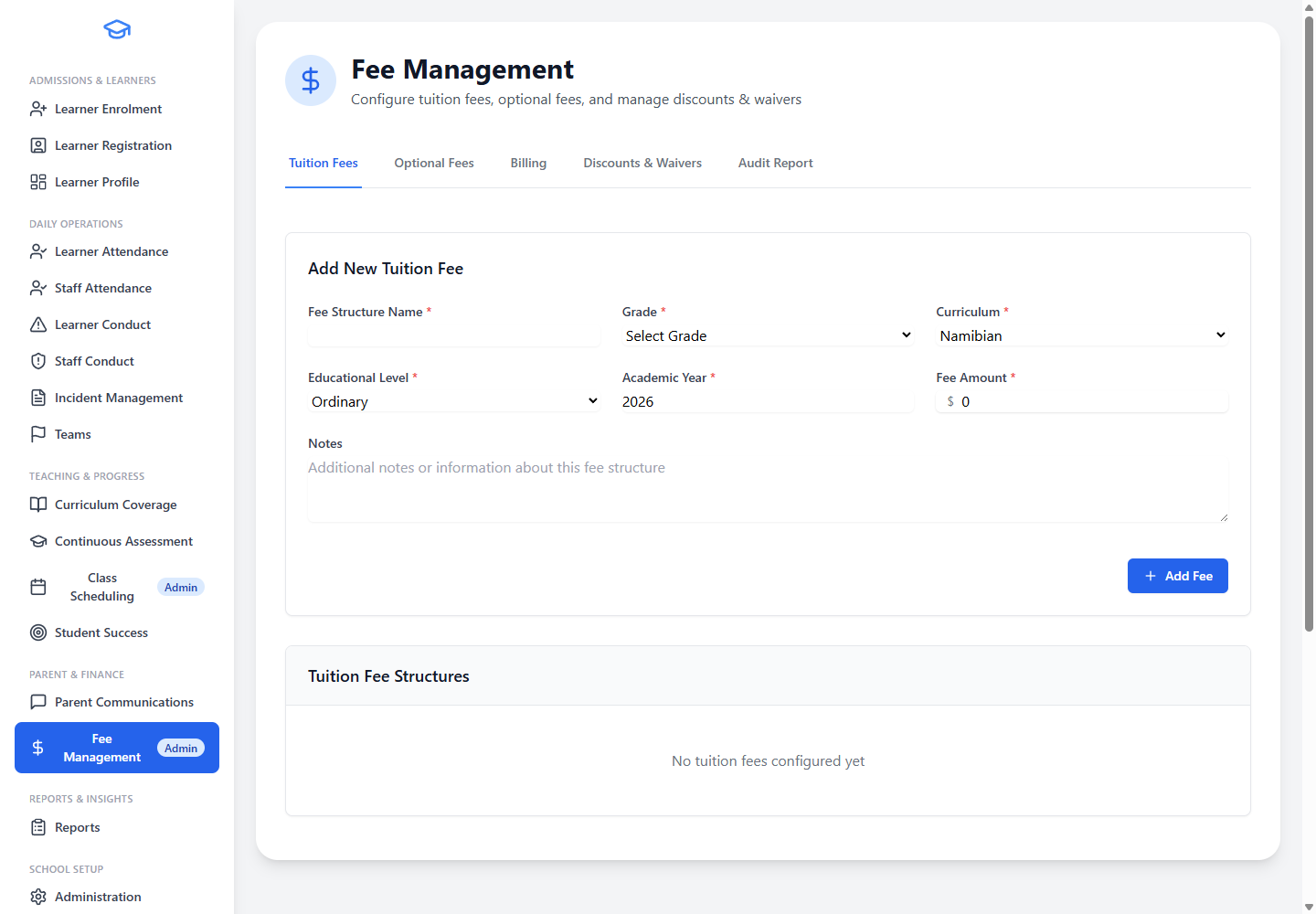Open the Reports sidebar link
The height and width of the screenshot is (914, 1316).
point(117,827)
